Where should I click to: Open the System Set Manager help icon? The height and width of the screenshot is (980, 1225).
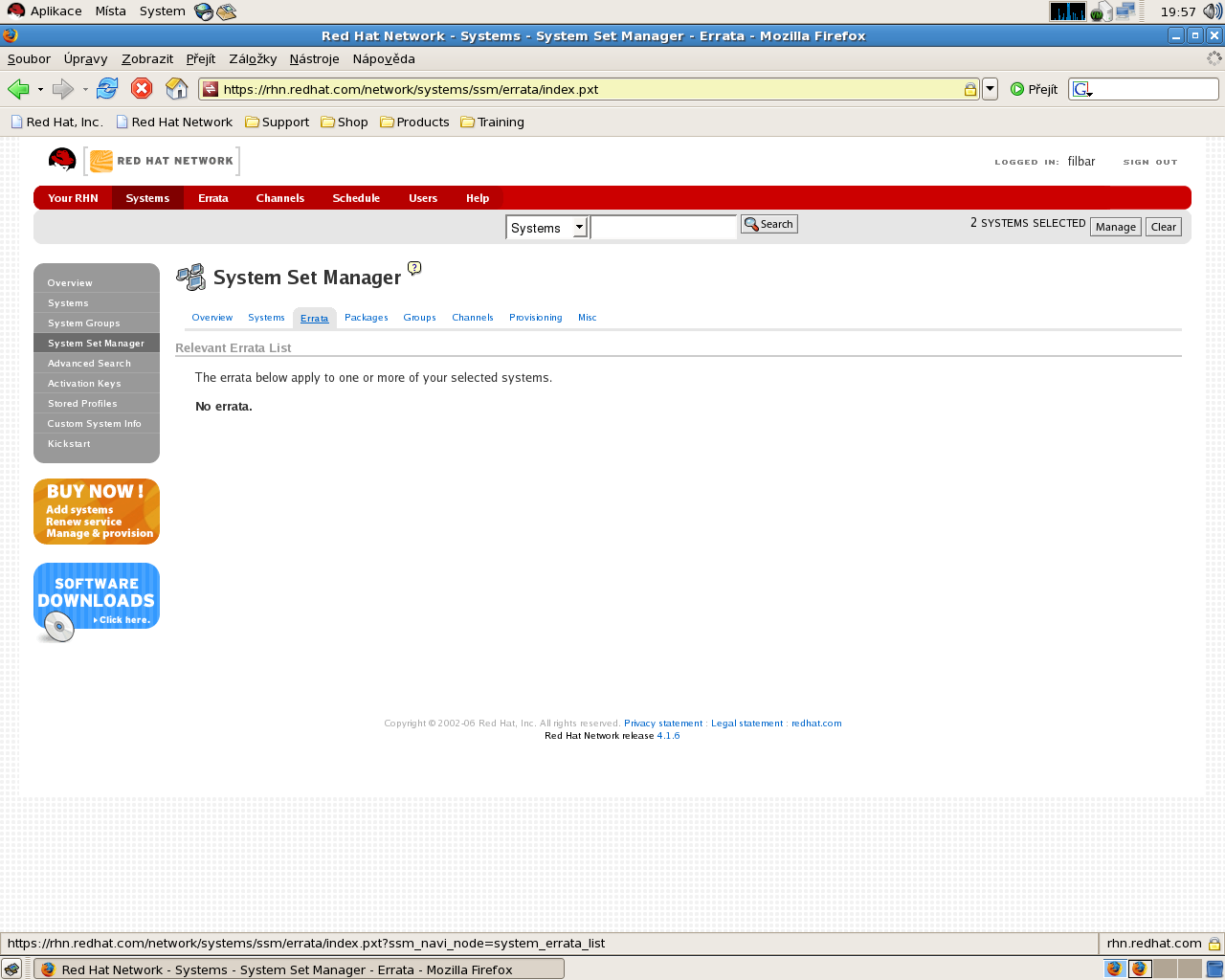[x=414, y=268]
